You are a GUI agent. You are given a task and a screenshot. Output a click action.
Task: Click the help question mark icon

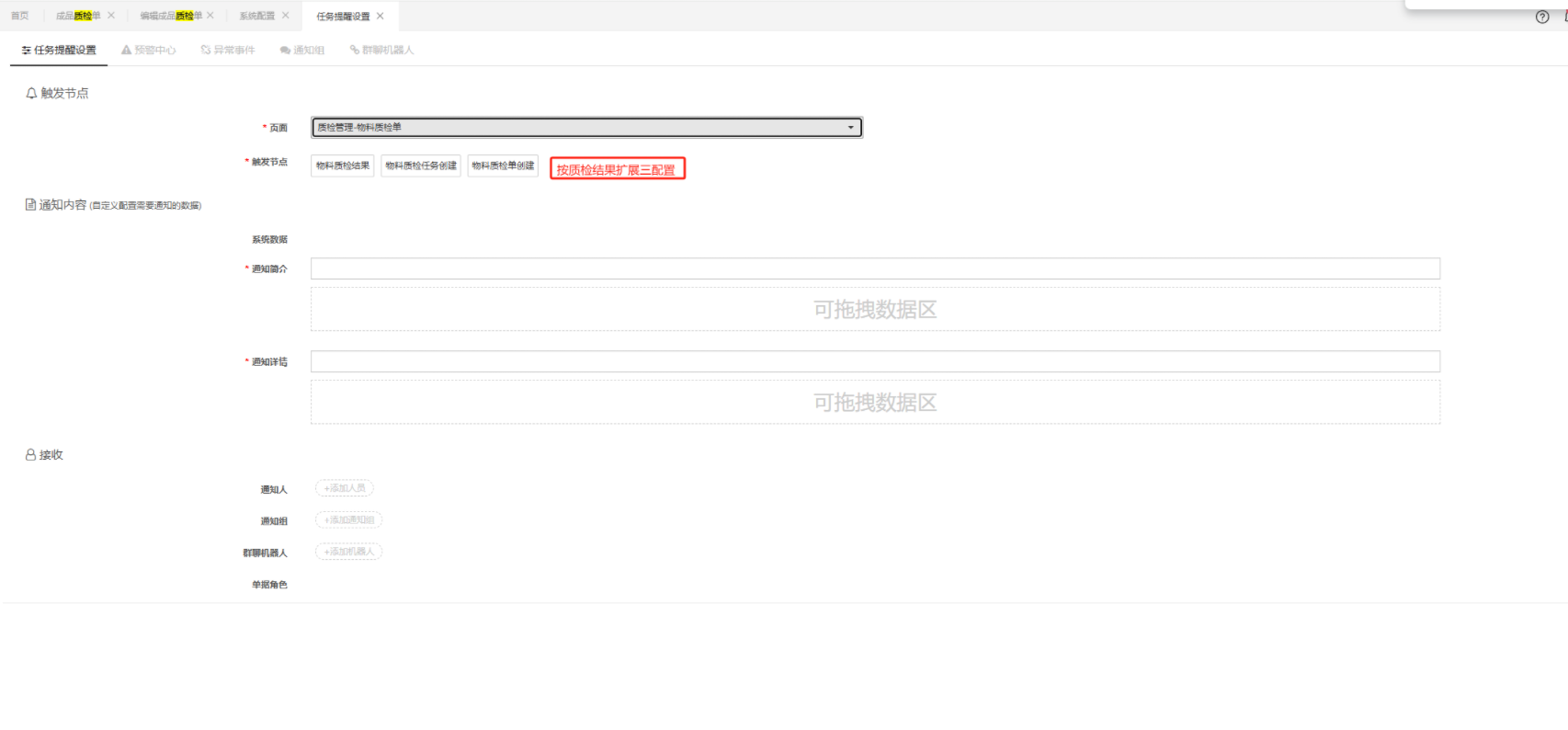1542,17
